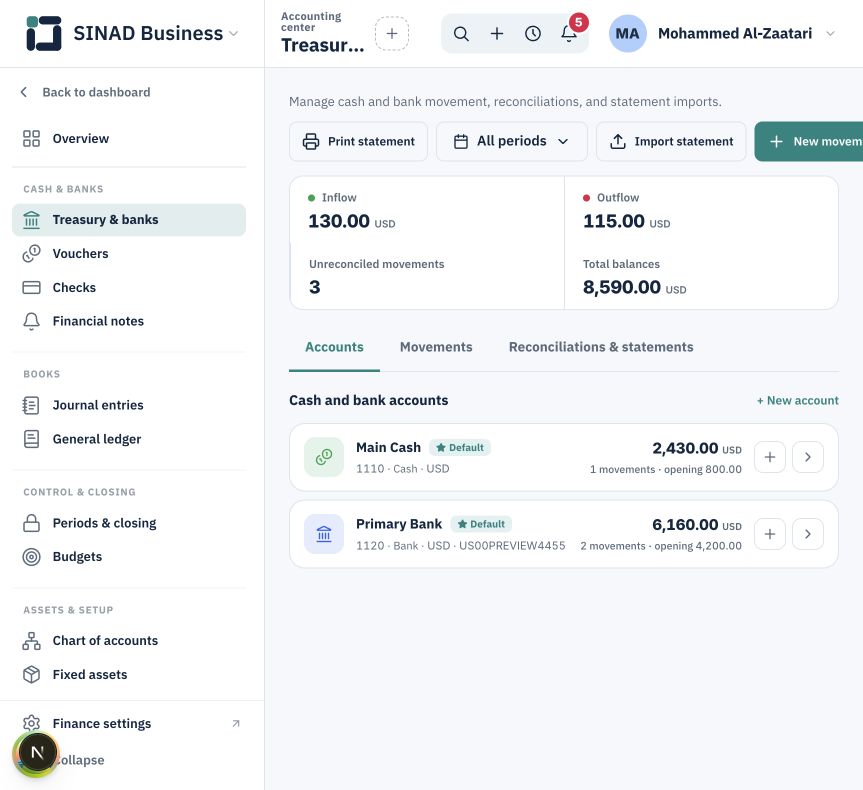
Task: Click the Main Cash account coin icon
Action: [x=324, y=457]
